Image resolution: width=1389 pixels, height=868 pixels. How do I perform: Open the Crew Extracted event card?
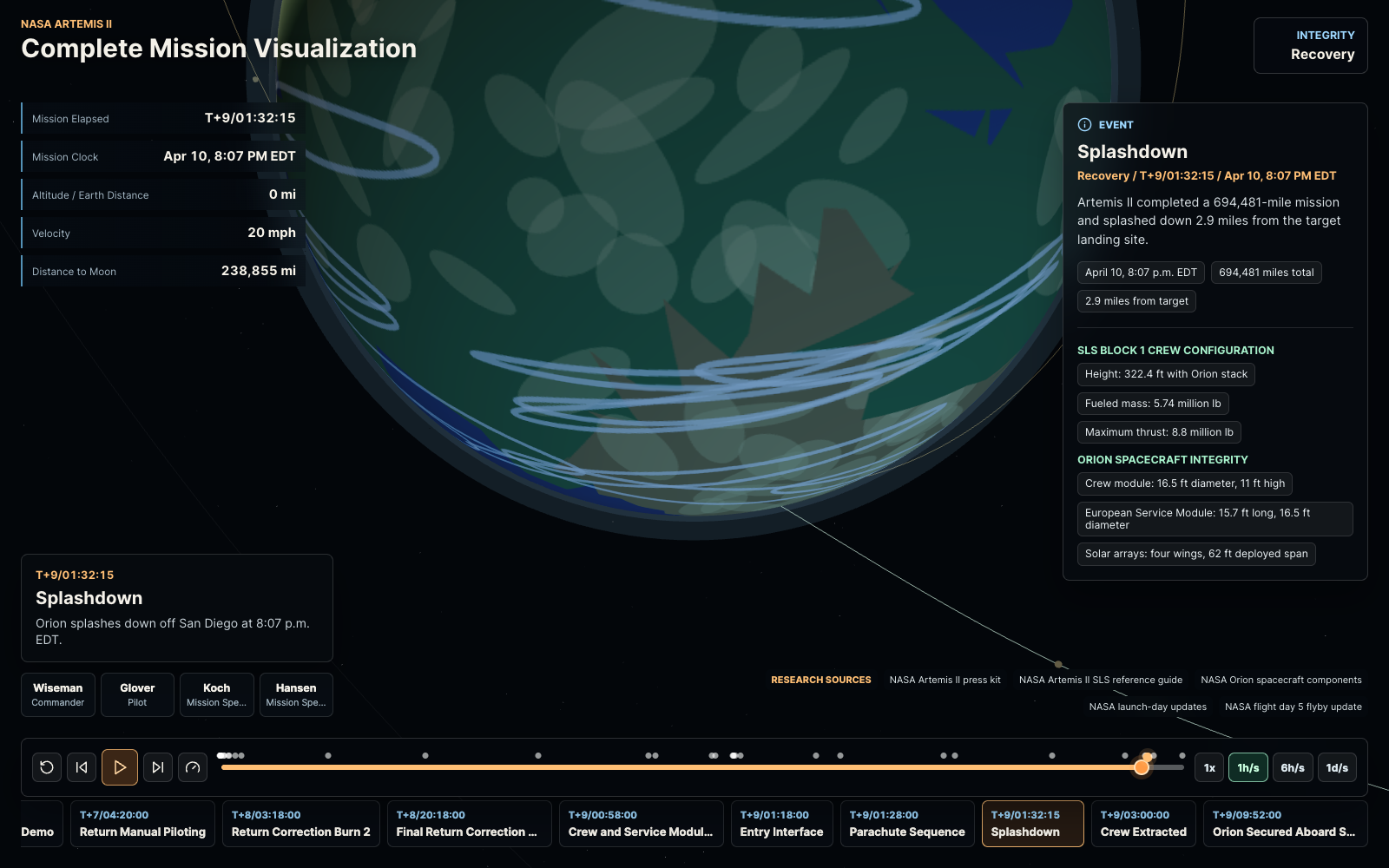(x=1143, y=824)
